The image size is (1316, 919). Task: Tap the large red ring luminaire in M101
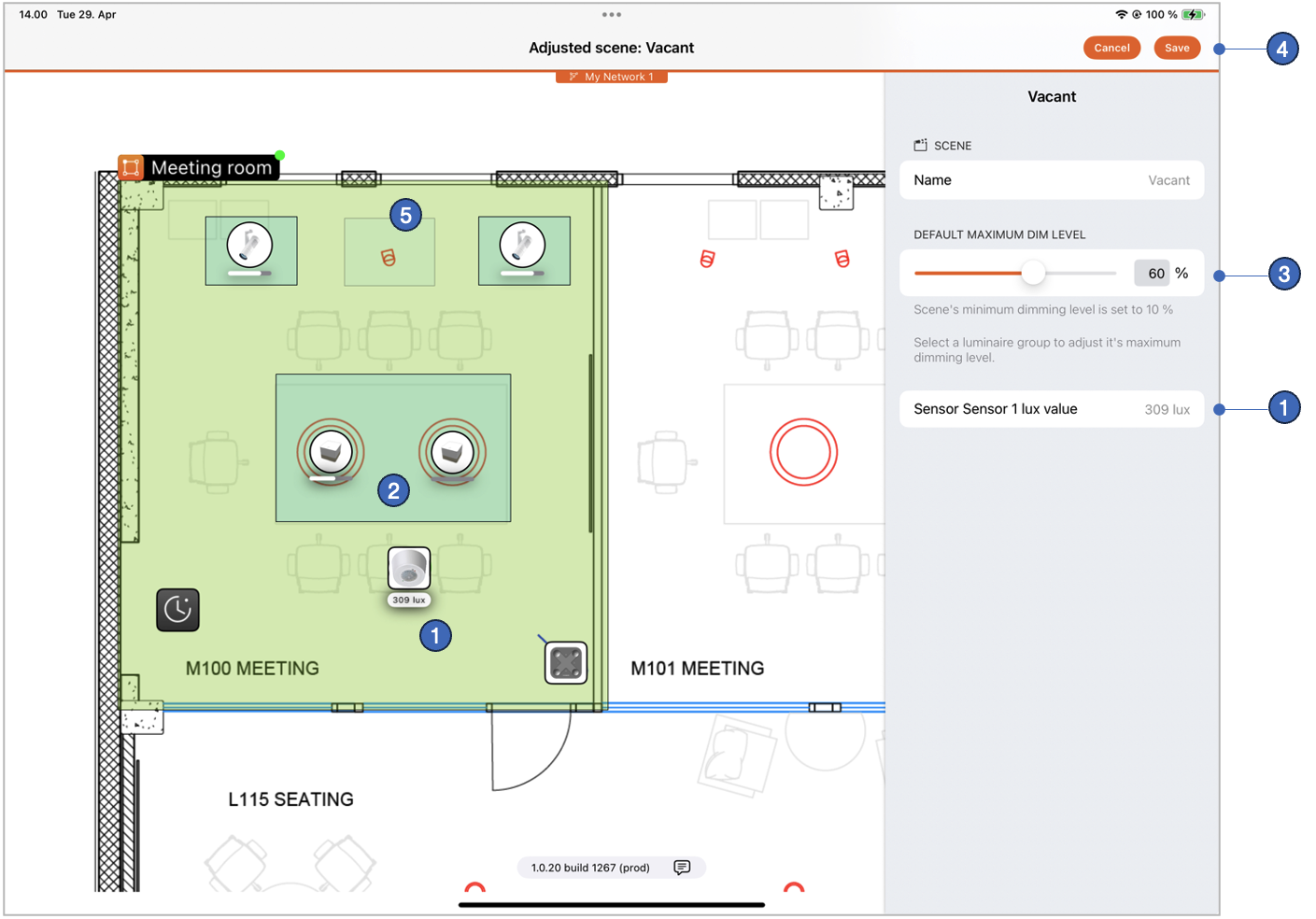(x=803, y=452)
